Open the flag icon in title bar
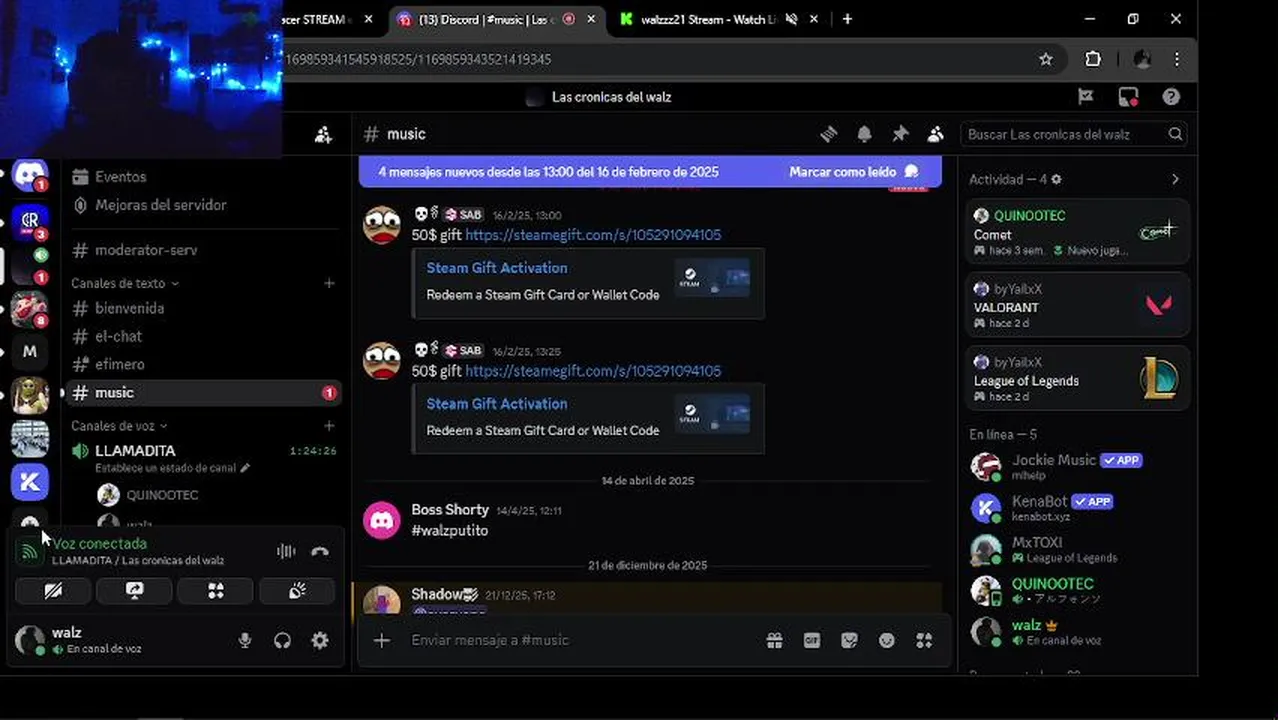 click(x=1085, y=97)
